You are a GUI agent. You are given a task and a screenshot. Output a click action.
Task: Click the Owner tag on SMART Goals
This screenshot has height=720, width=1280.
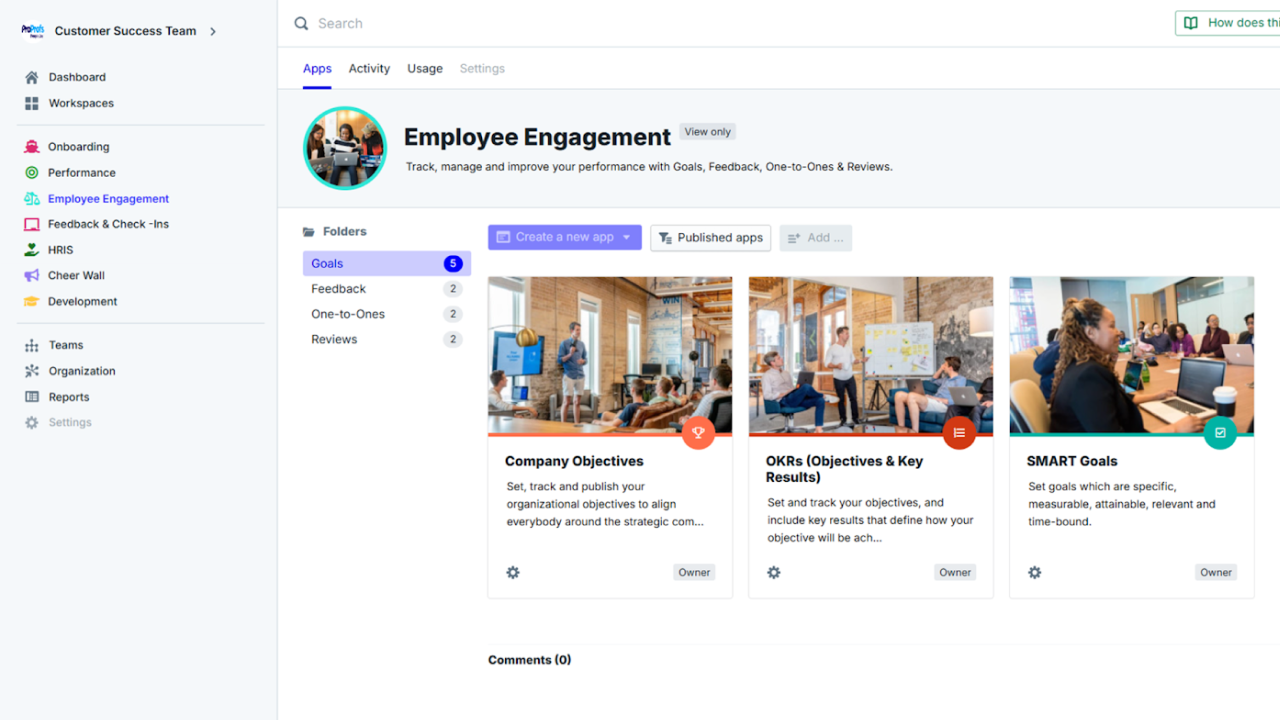coord(1216,573)
